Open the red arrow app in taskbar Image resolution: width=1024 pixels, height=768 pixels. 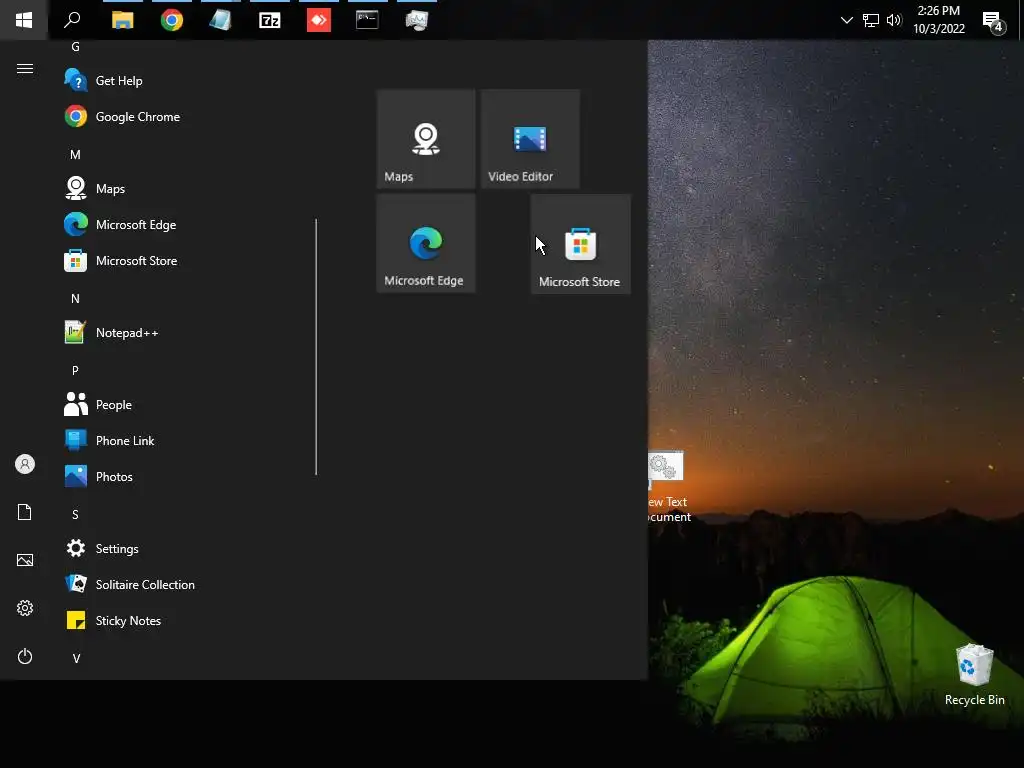319,20
